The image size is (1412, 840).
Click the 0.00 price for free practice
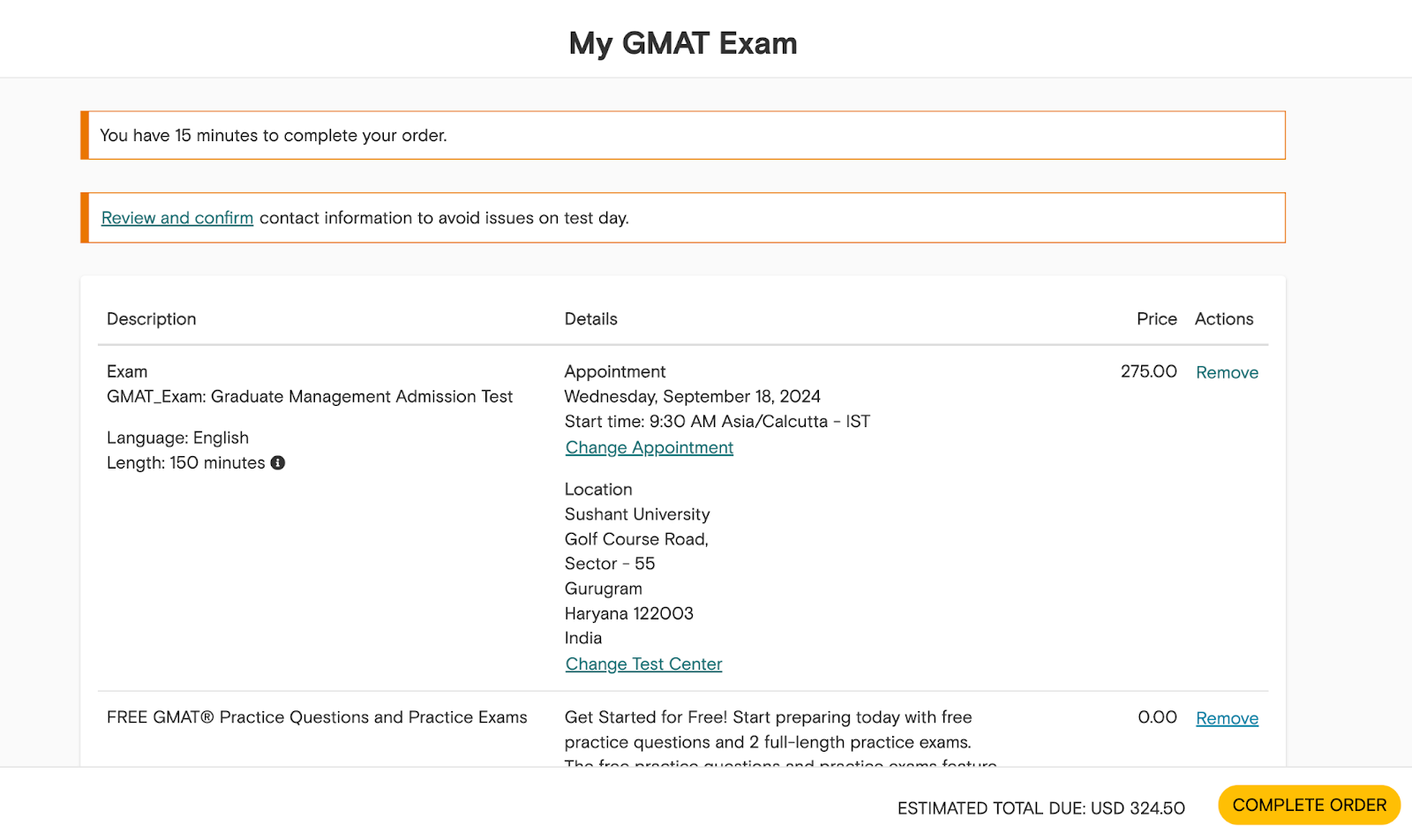[1158, 717]
